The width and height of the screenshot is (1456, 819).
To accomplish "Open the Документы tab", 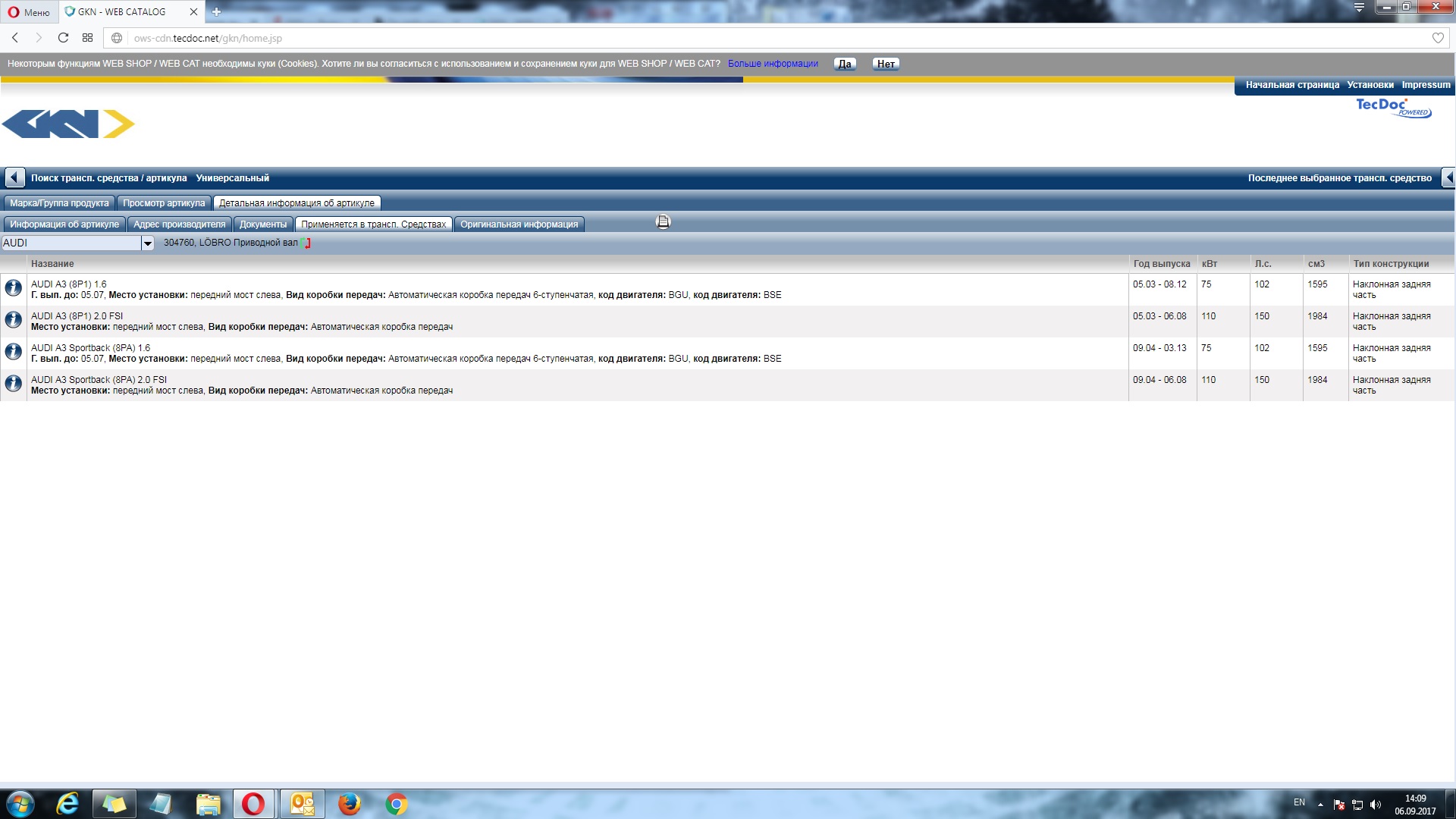I will (262, 224).
